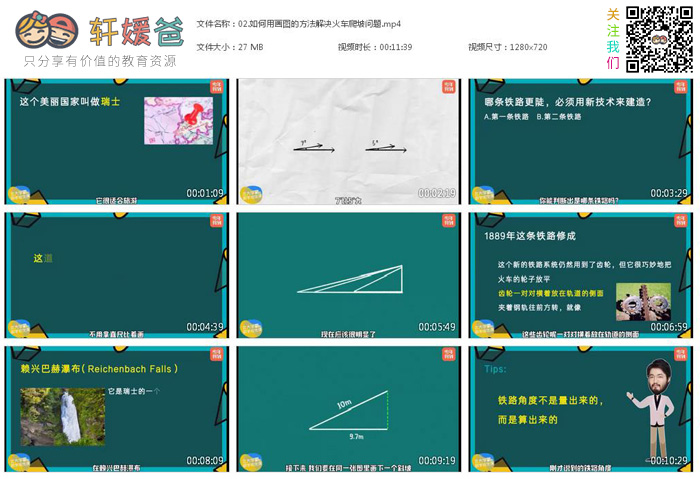Click the waterfall photograph
Viewport: 700px width, 479px height.
click(63, 417)
